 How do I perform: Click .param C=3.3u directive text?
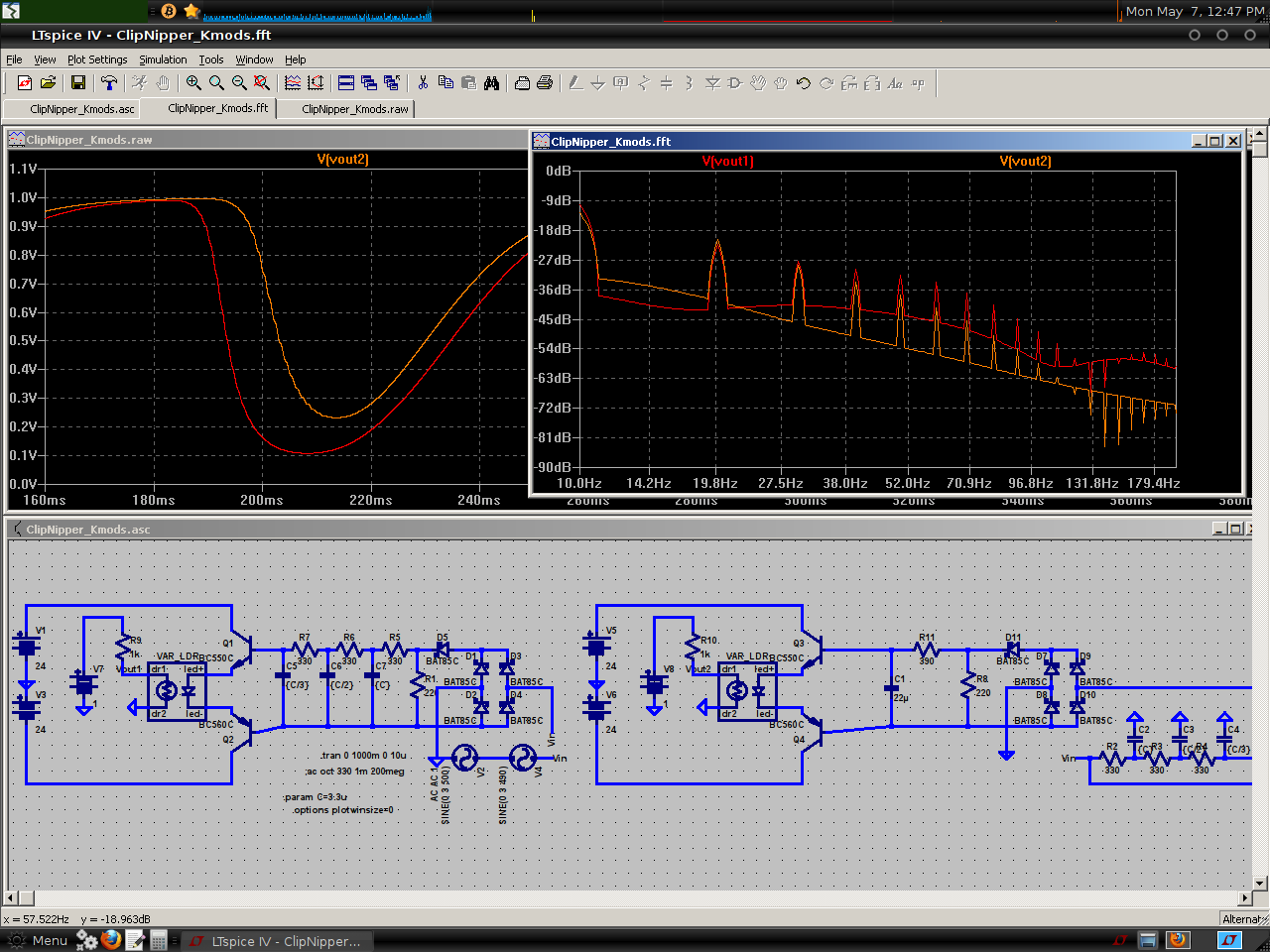[315, 797]
